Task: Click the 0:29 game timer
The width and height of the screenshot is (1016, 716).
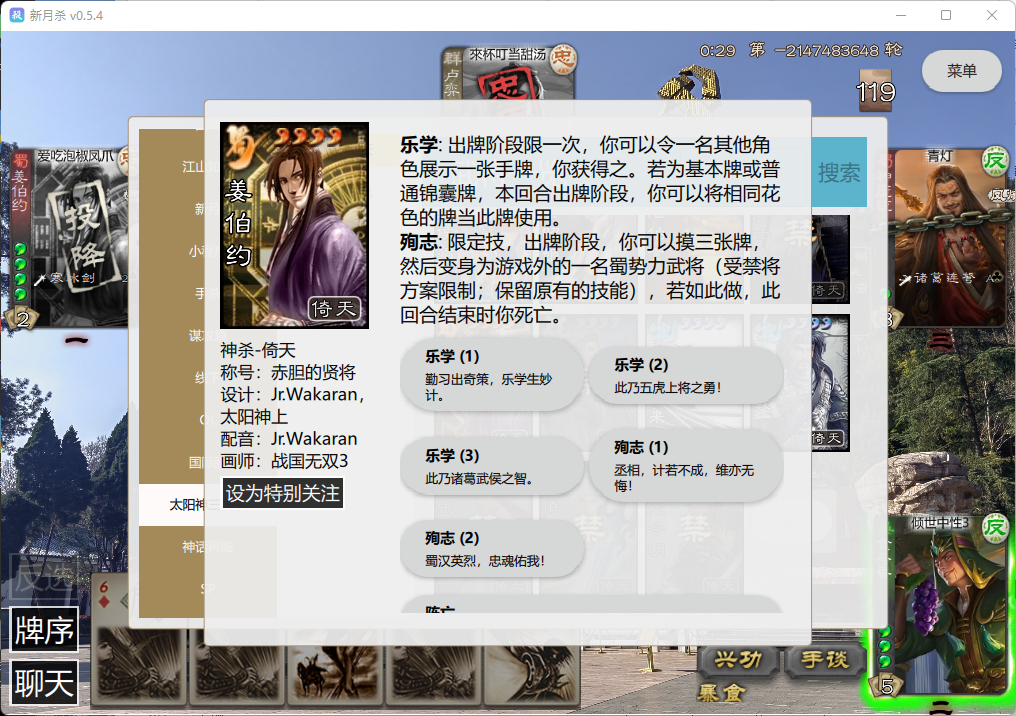Action: [x=717, y=51]
